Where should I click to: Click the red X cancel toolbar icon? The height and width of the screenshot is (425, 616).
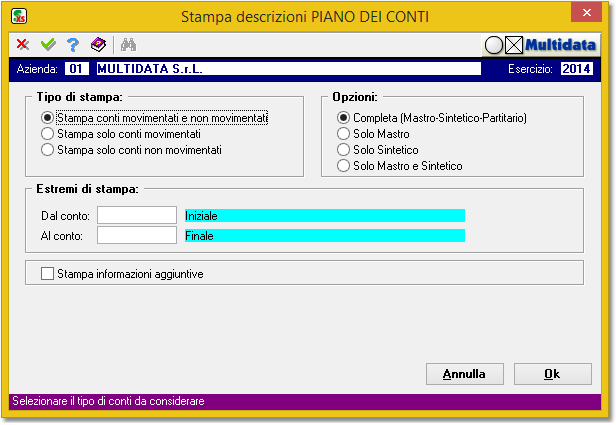(x=23, y=44)
